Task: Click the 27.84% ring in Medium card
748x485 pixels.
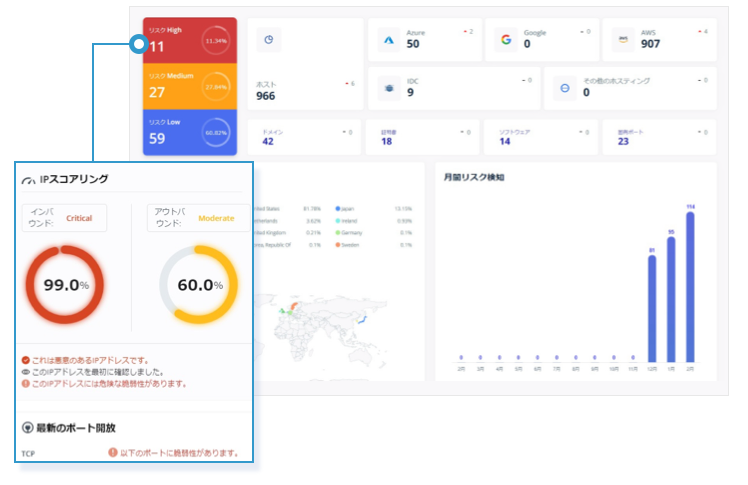Action: pyautogui.click(x=216, y=87)
